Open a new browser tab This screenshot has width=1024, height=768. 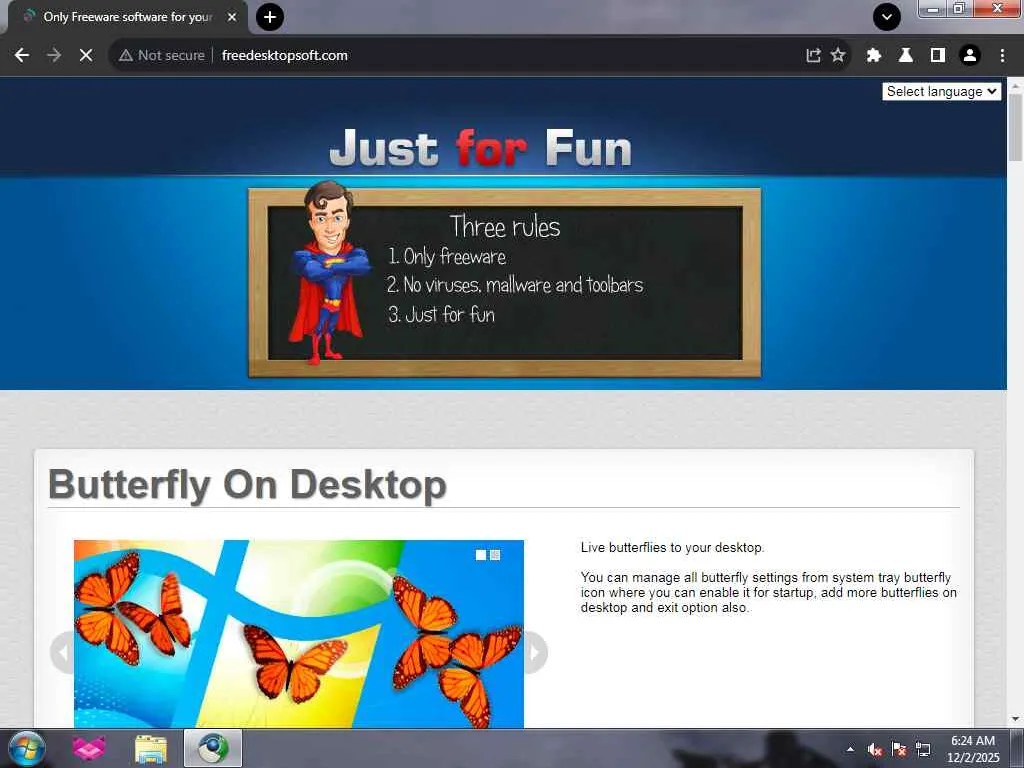(x=270, y=17)
